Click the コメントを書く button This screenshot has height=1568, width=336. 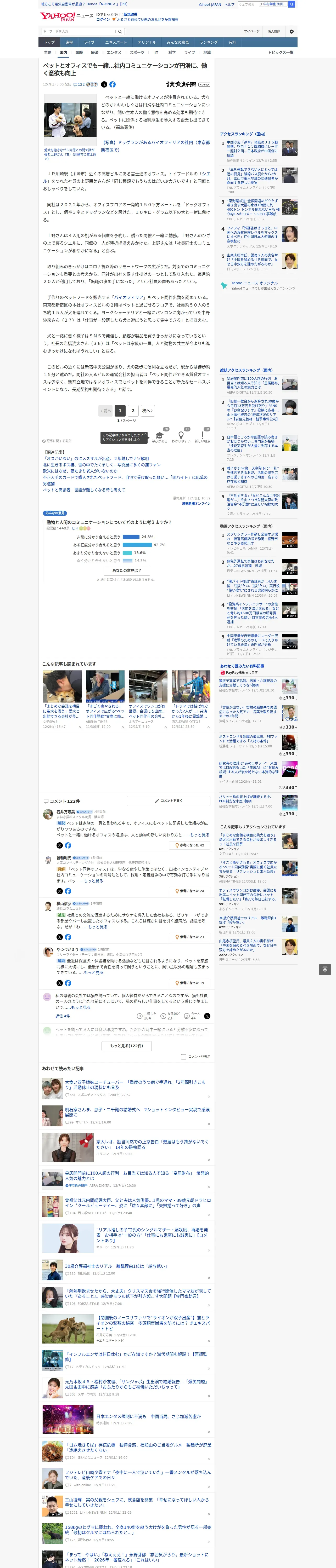click(x=168, y=800)
